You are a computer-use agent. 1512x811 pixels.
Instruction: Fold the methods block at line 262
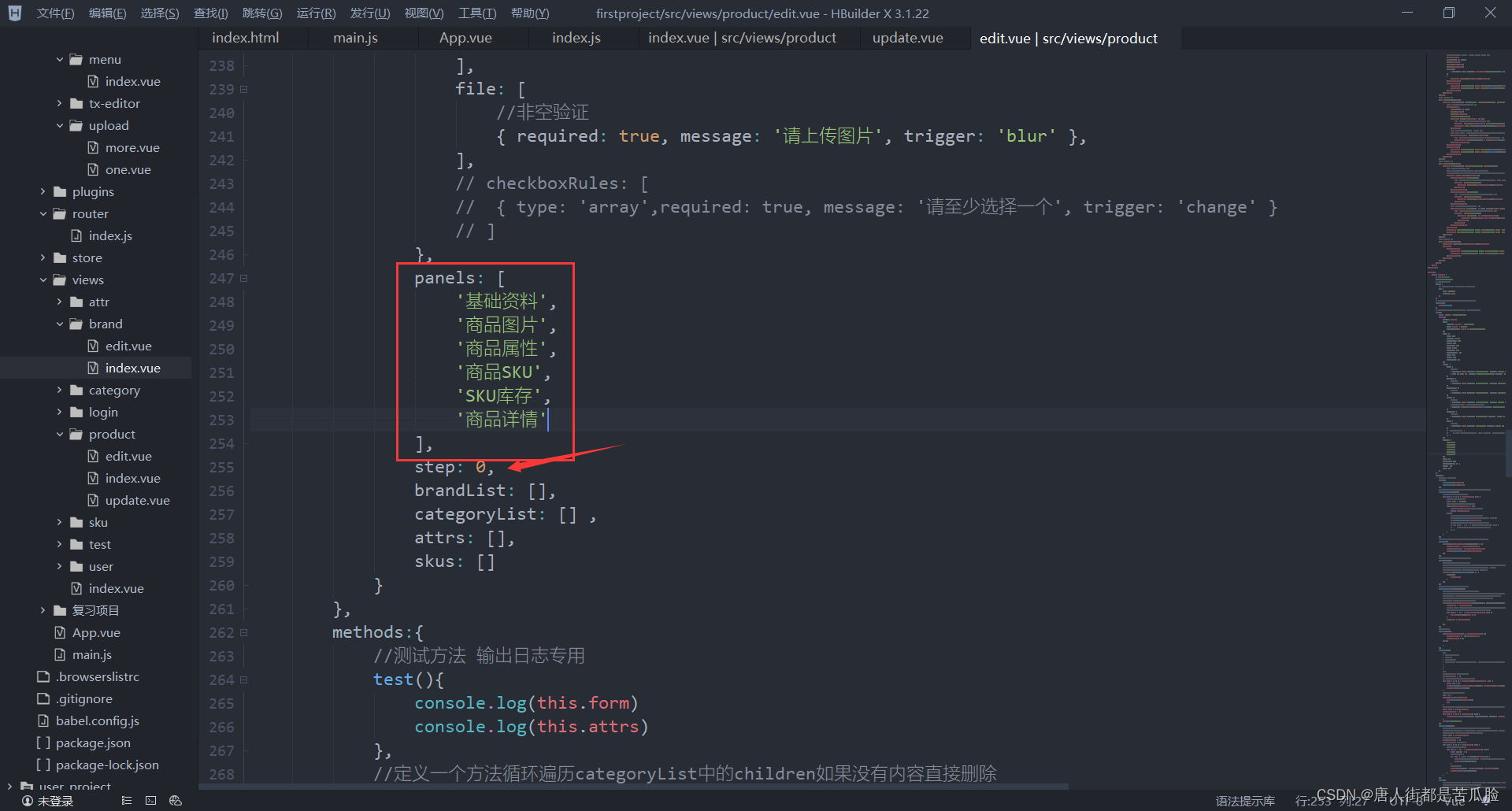click(244, 632)
